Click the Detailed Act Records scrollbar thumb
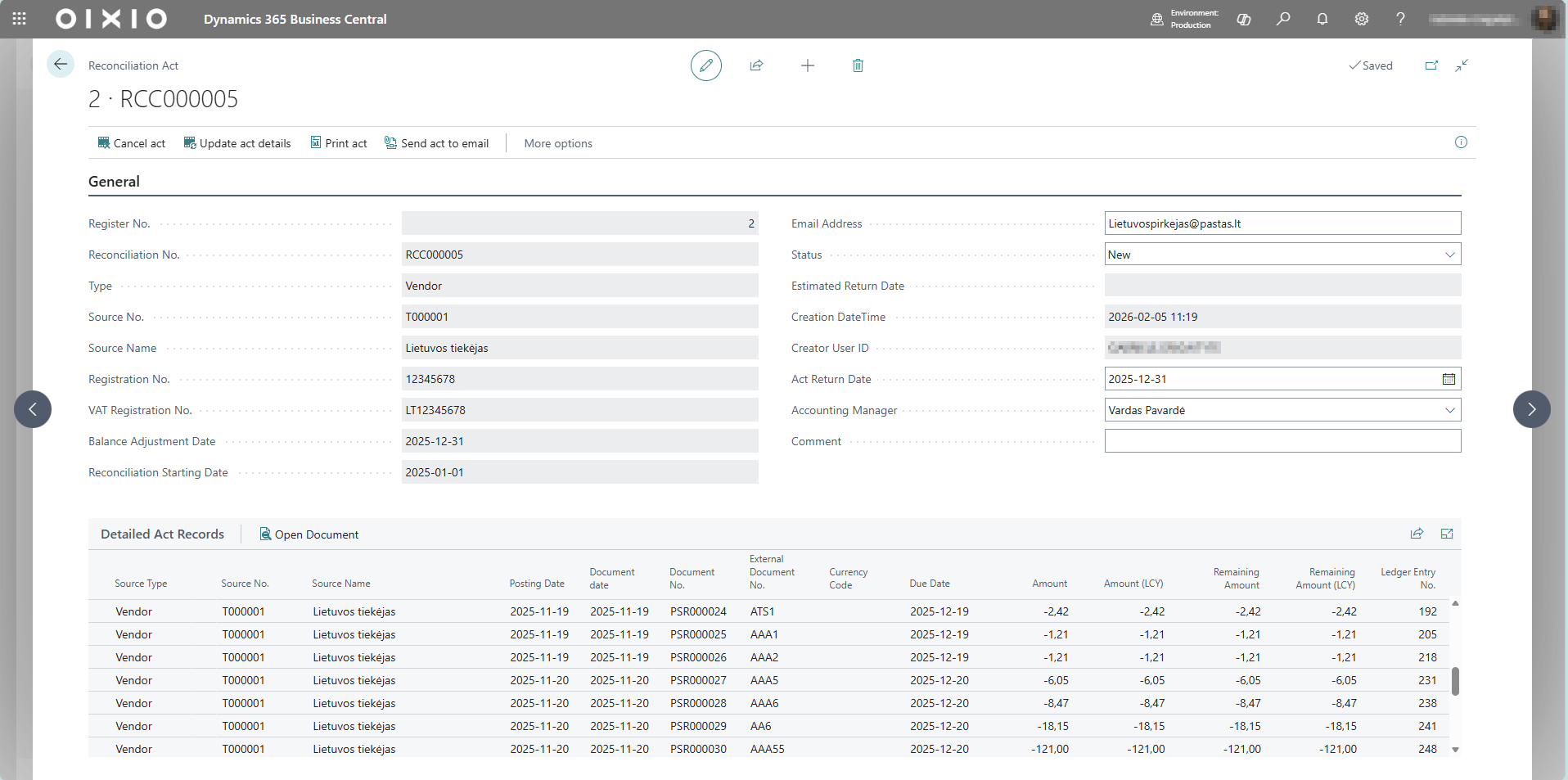 click(x=1455, y=681)
